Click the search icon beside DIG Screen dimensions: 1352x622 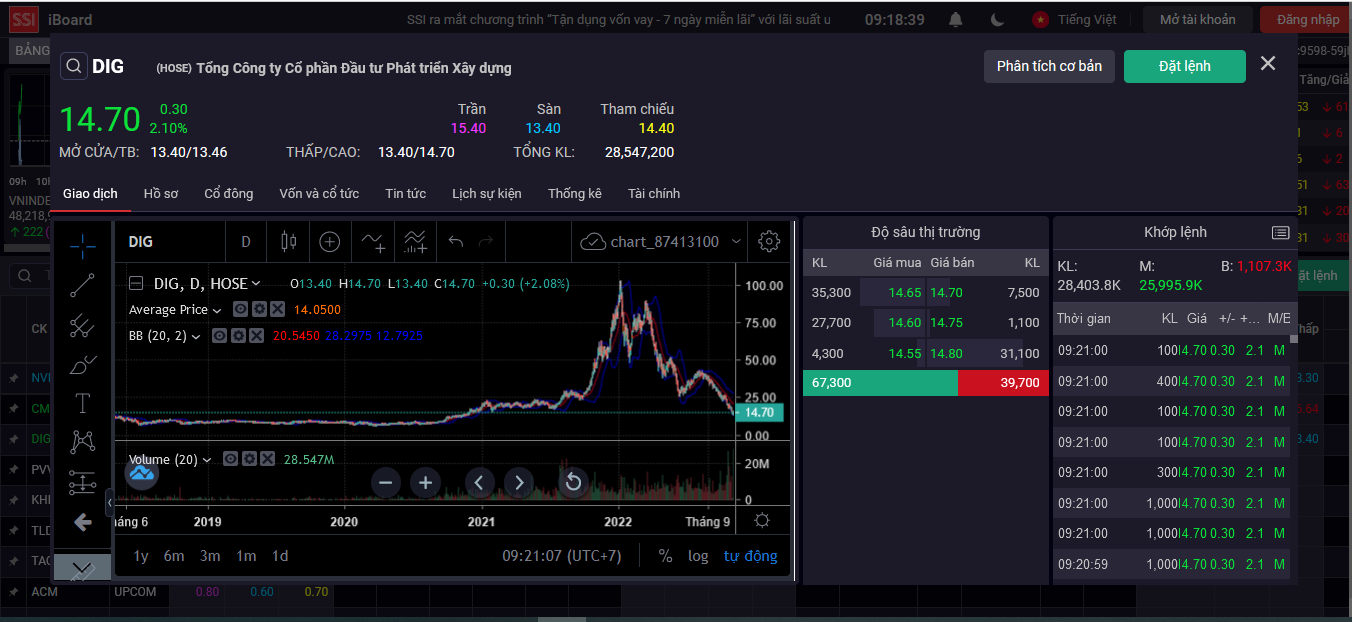tap(74, 66)
